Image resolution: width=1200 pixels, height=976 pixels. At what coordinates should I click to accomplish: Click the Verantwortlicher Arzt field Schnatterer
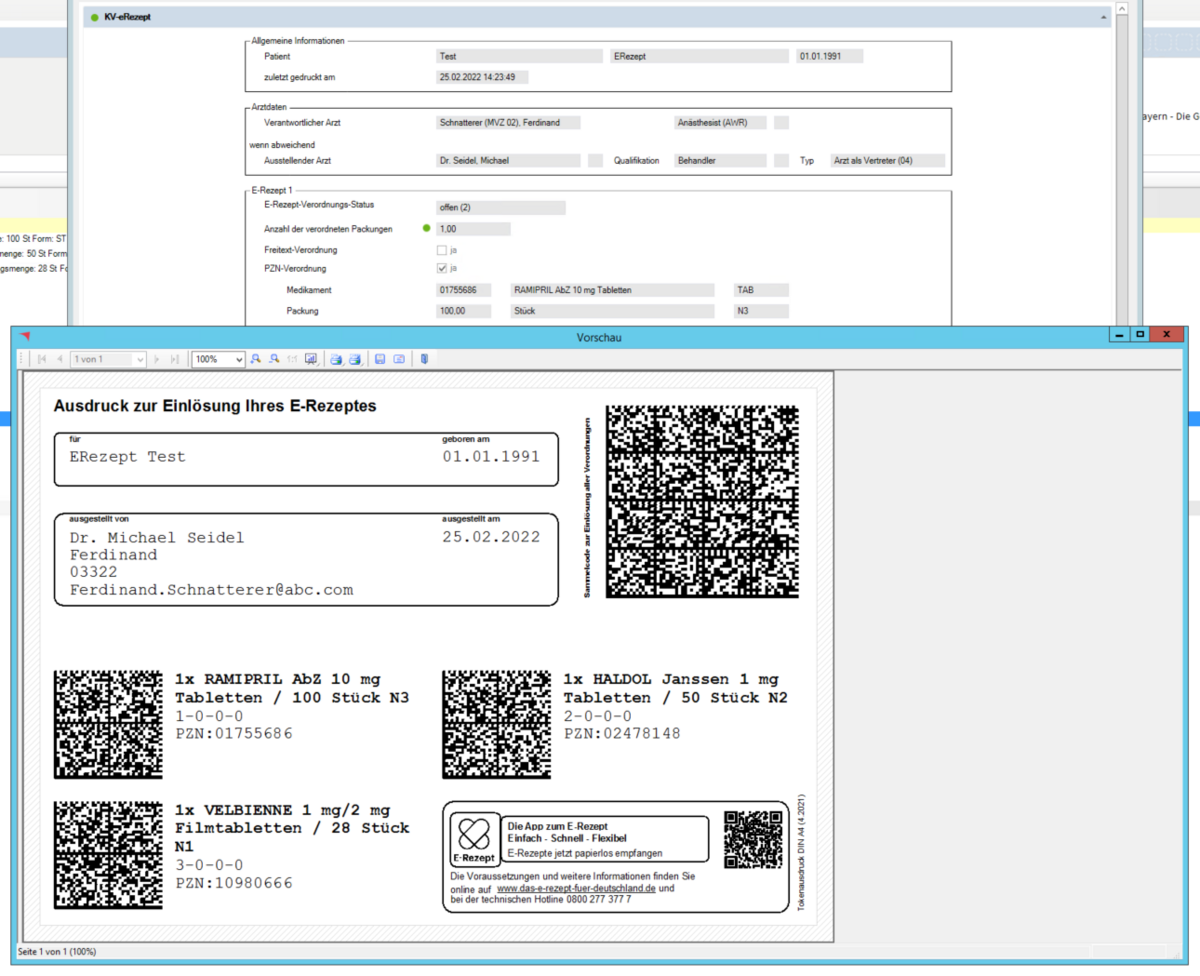pos(508,123)
